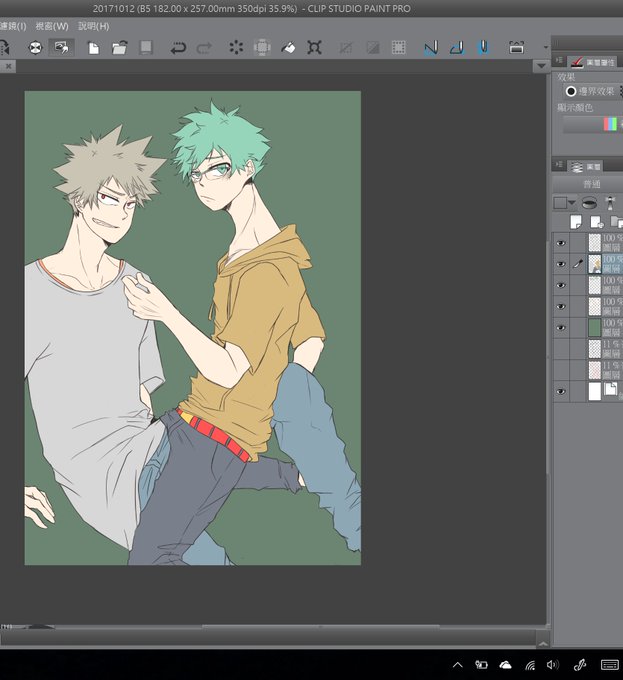The width and height of the screenshot is (623, 680).
Task: Click Clear Outside Selection icon
Action: (x=262, y=47)
